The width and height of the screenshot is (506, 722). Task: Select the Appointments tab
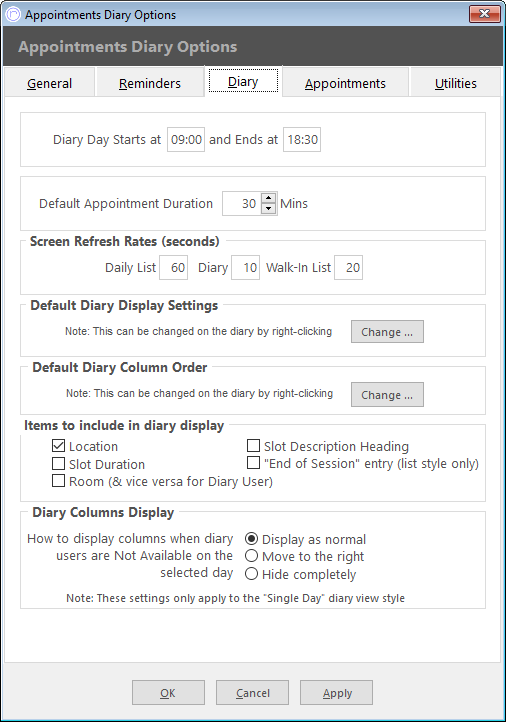(x=345, y=83)
